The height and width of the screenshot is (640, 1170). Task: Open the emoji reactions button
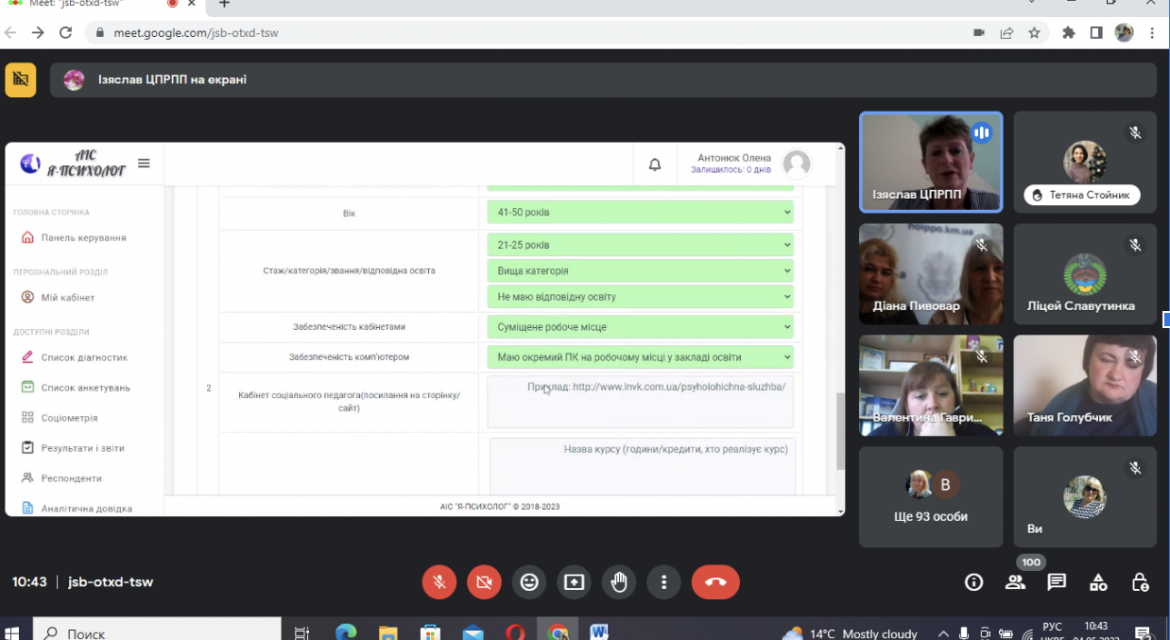pos(529,582)
